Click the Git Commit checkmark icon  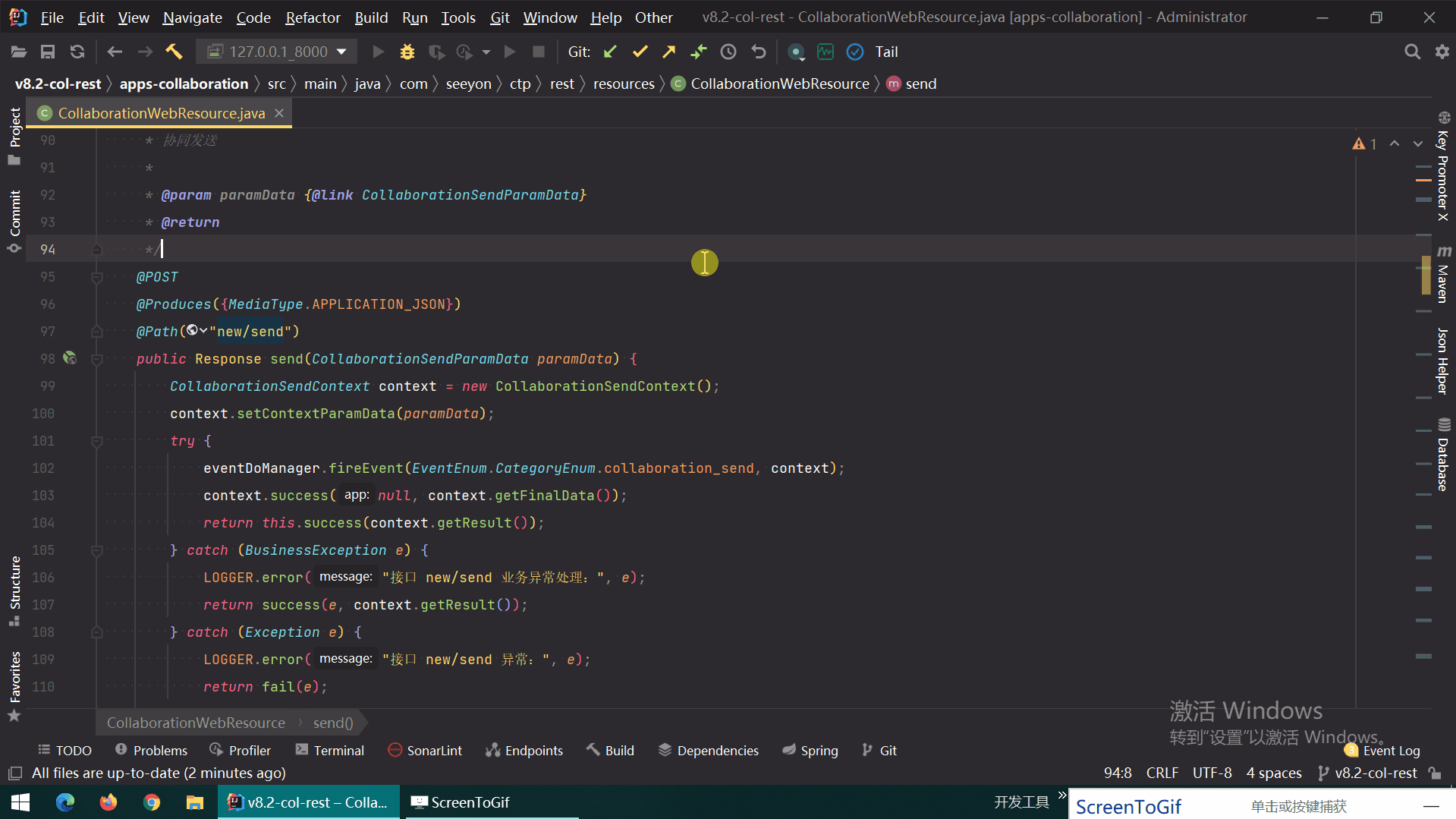point(640,52)
